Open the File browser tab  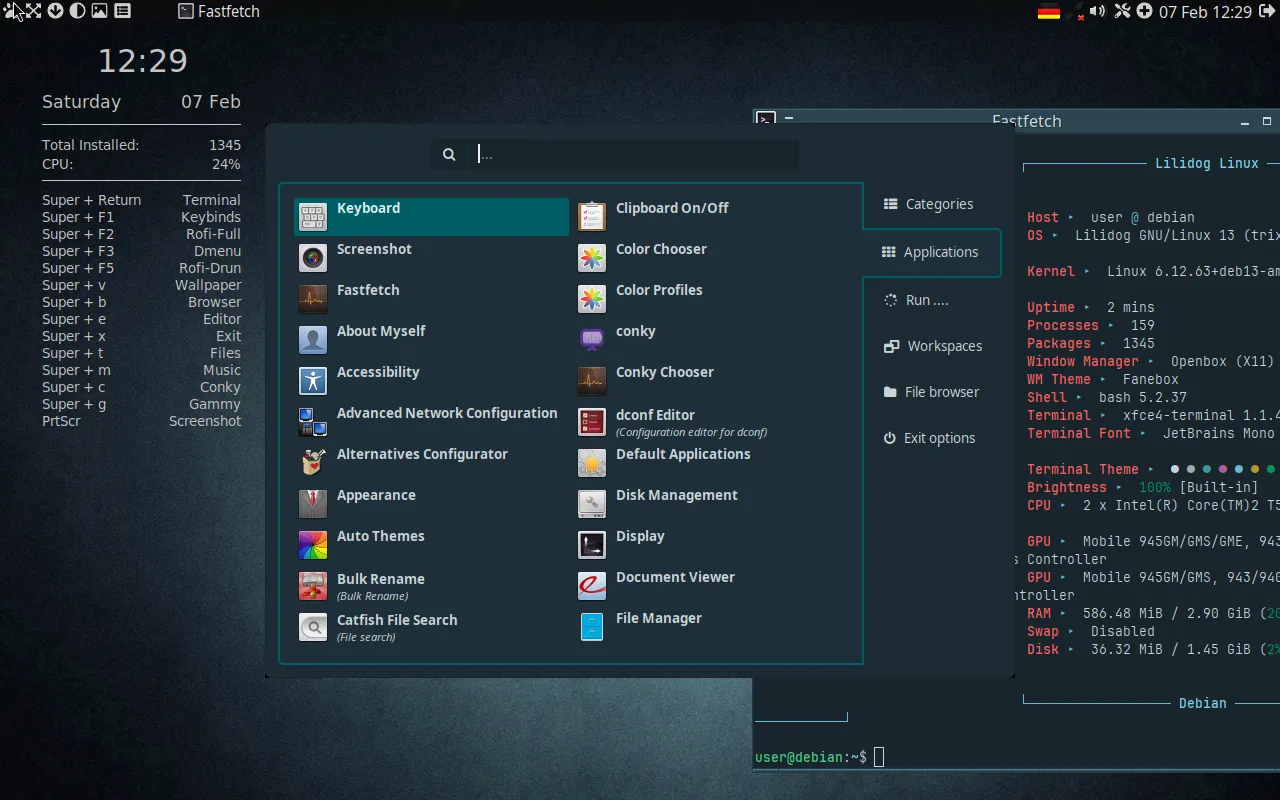click(931, 392)
